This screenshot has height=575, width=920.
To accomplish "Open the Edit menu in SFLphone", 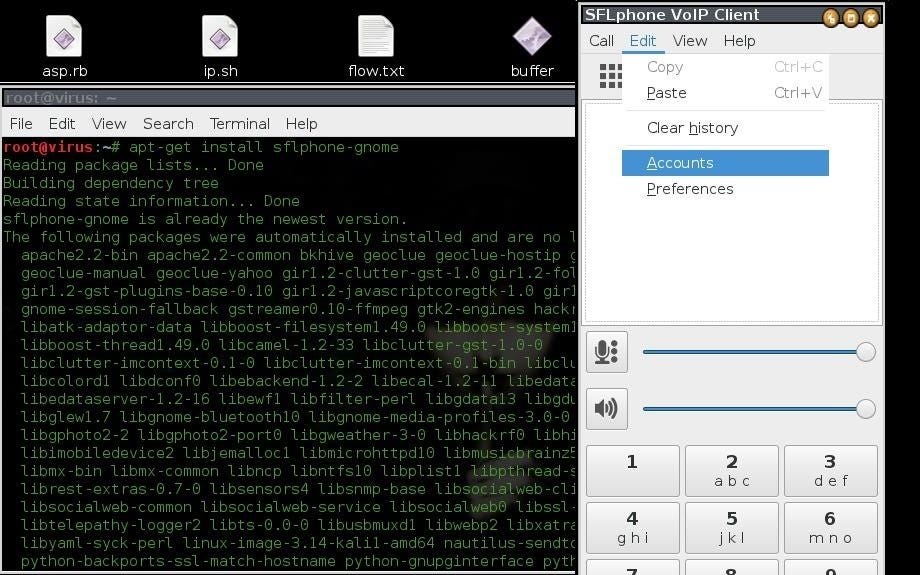I will pyautogui.click(x=643, y=41).
